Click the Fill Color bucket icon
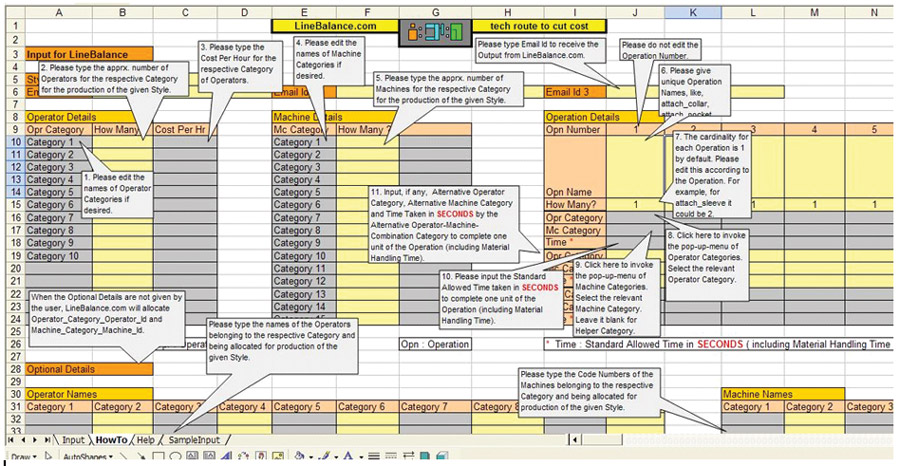The image size is (900, 466). coord(299,456)
